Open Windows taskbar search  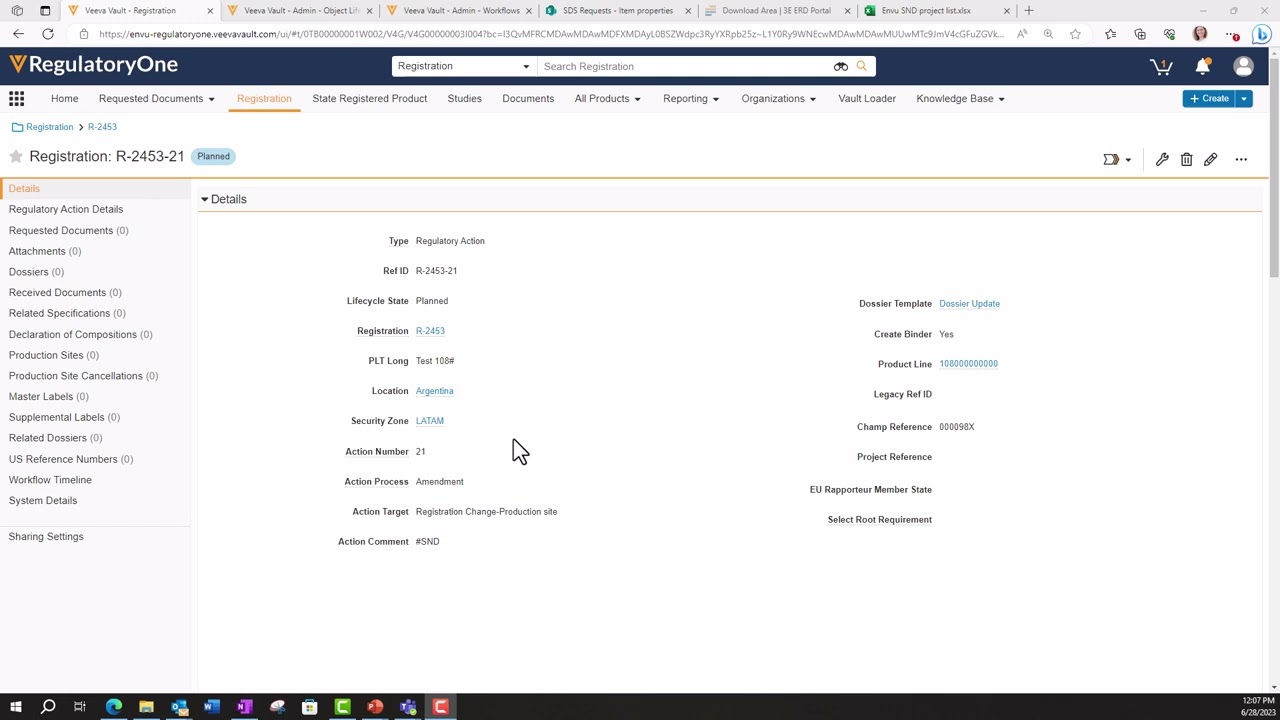click(x=48, y=707)
